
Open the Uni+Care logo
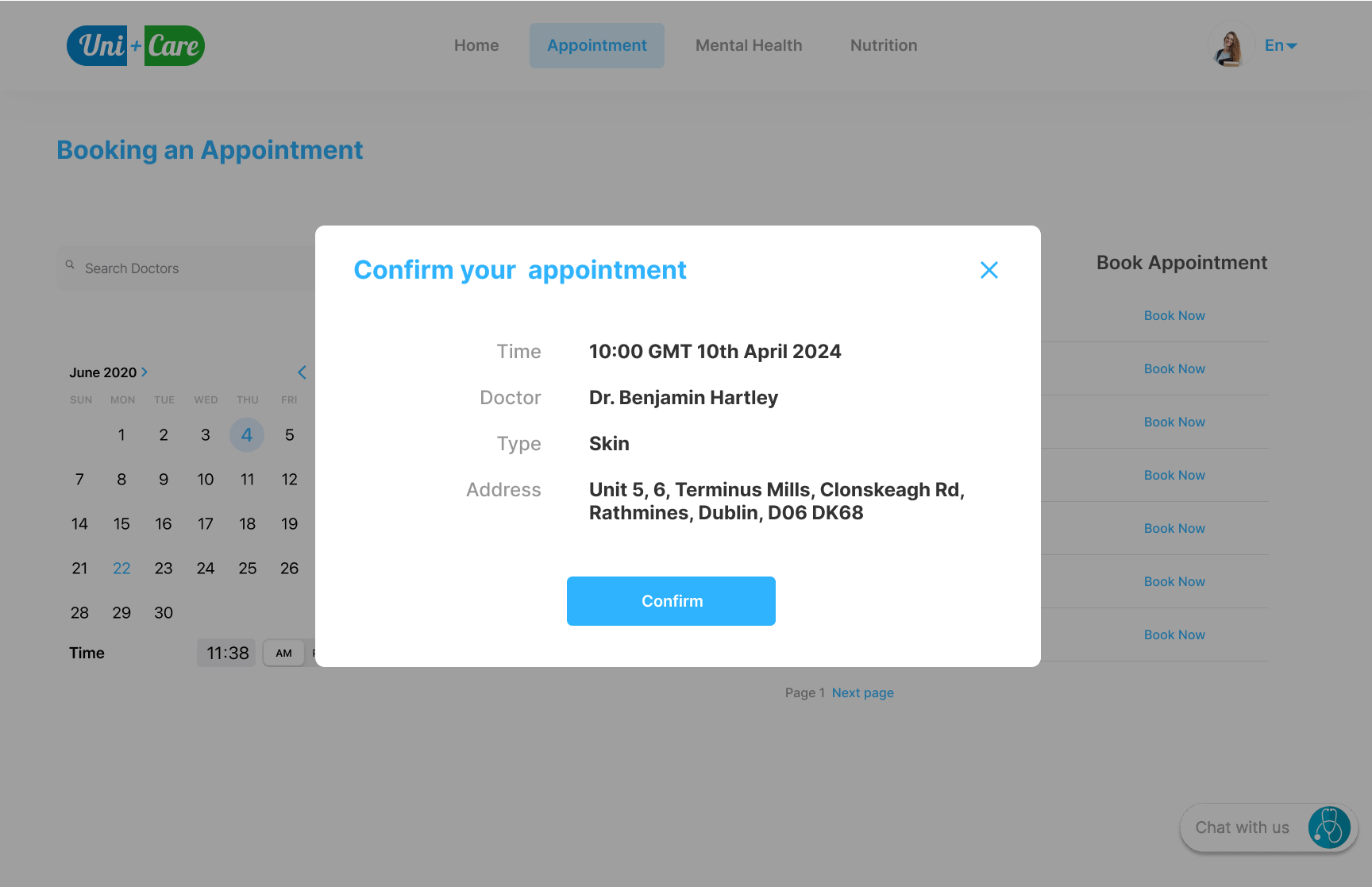point(136,45)
